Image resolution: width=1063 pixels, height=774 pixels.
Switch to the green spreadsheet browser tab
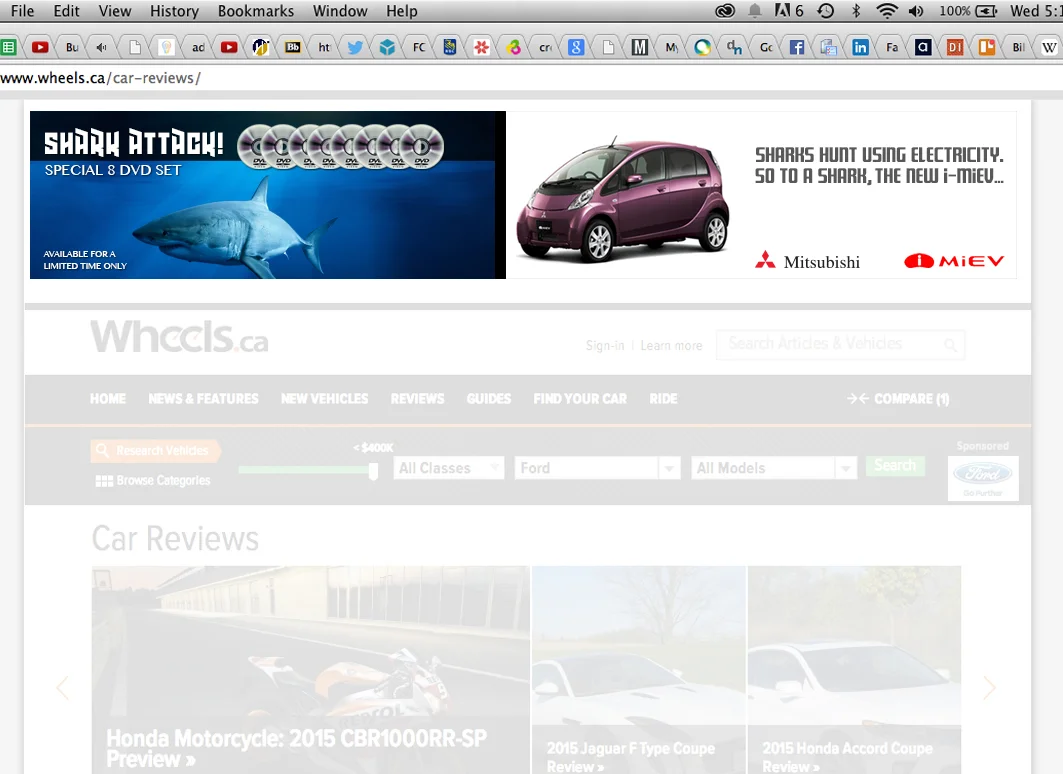pyautogui.click(x=8, y=47)
